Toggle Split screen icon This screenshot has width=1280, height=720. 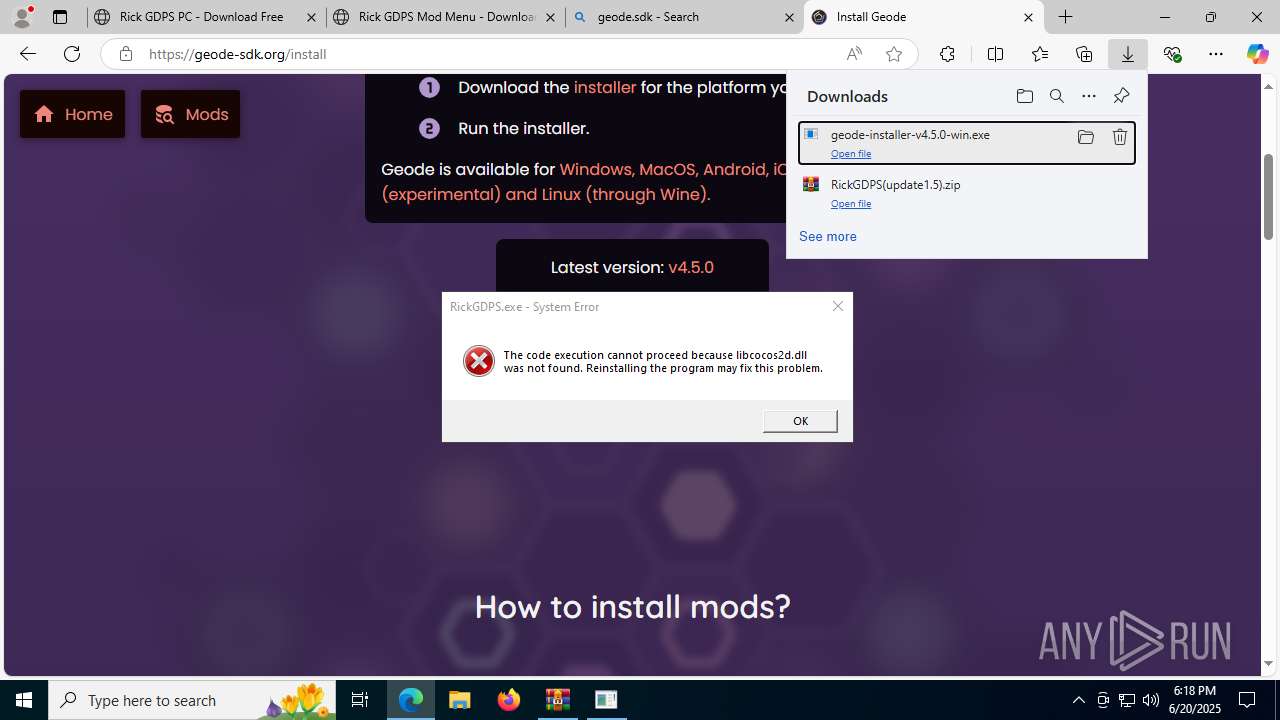995,54
